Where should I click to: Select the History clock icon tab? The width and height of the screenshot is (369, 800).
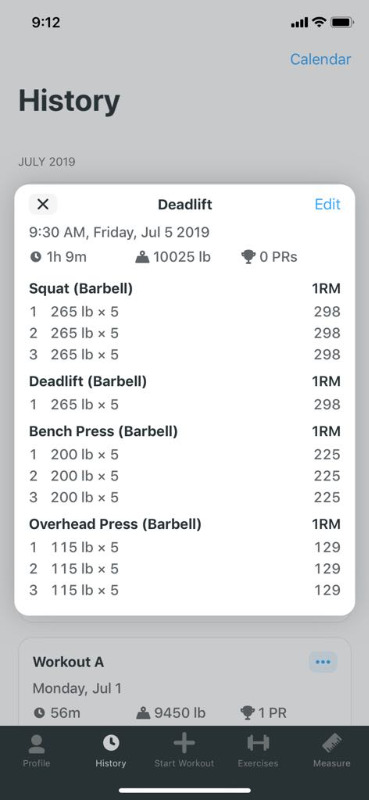111,743
